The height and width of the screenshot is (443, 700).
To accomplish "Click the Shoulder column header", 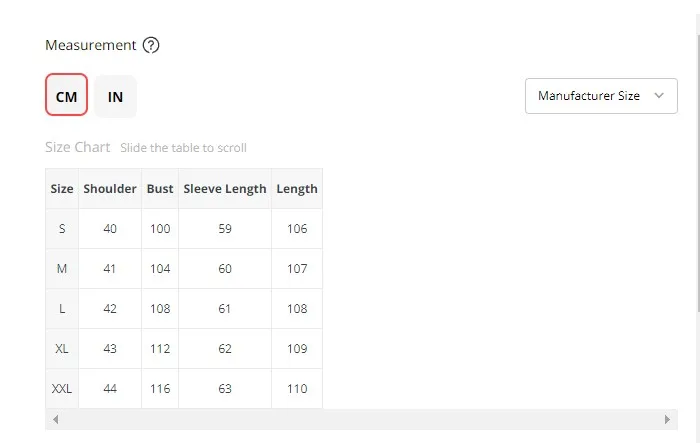I will tap(110, 189).
